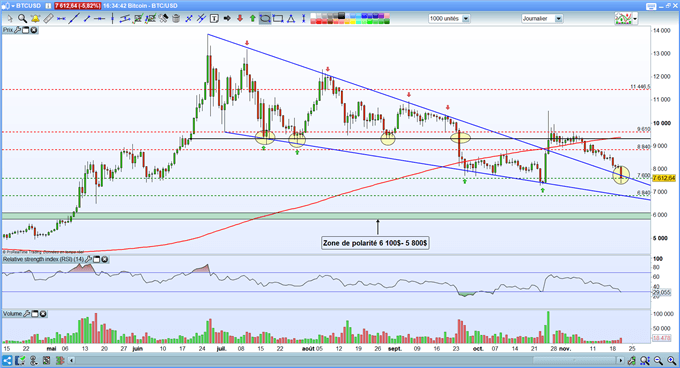Pick the black color swatch
680x368 pixels.
[342, 16]
